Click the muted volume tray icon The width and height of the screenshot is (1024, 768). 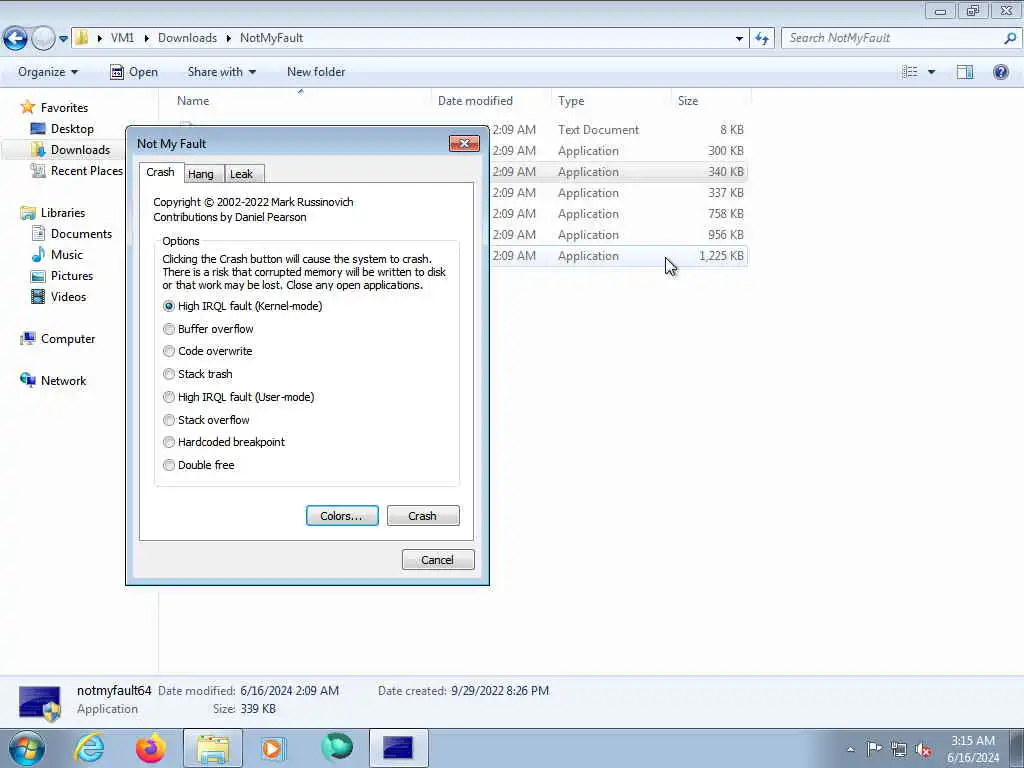(x=923, y=749)
